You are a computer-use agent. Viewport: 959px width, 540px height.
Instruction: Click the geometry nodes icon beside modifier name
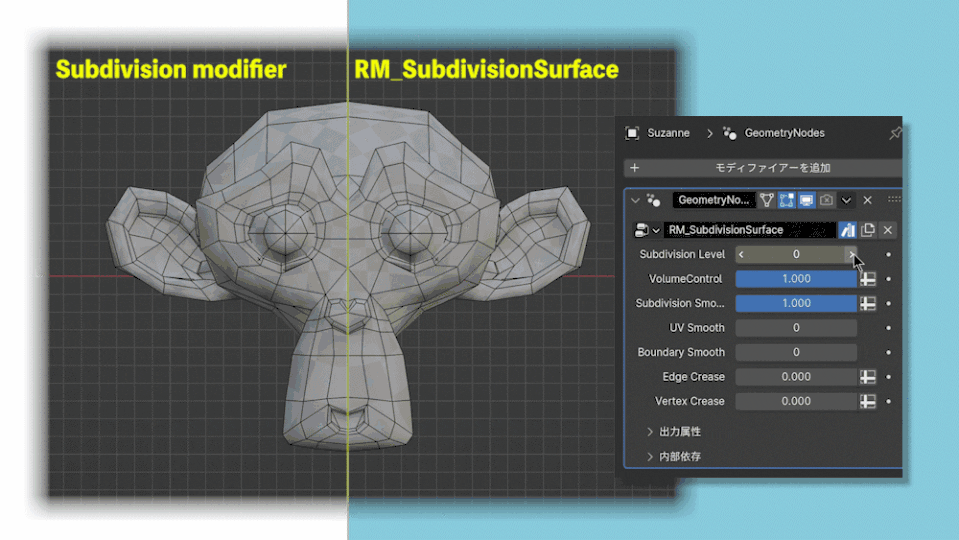point(654,200)
